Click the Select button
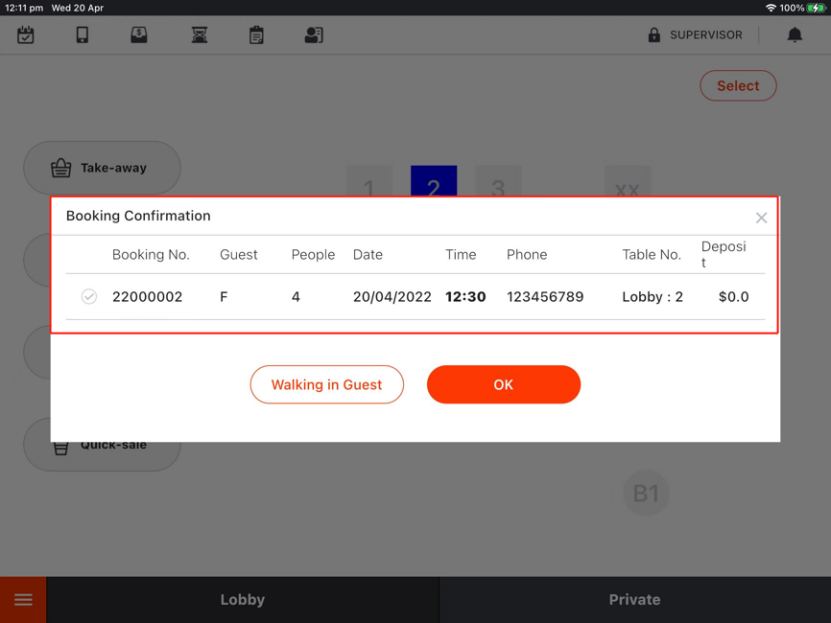Screen dimensions: 831x623 click(738, 86)
